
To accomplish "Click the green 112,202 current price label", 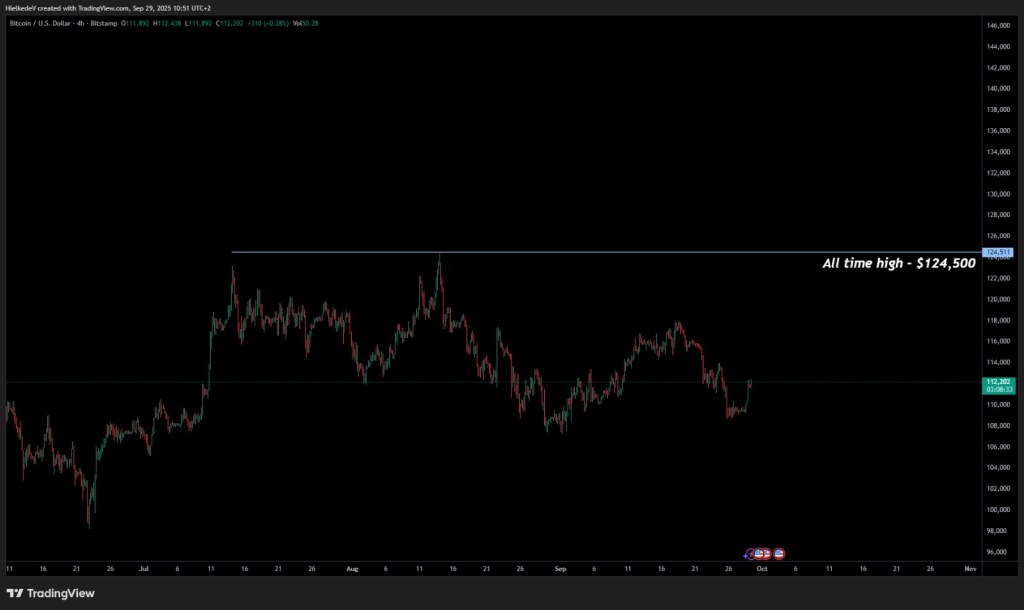I will click(x=999, y=384).
